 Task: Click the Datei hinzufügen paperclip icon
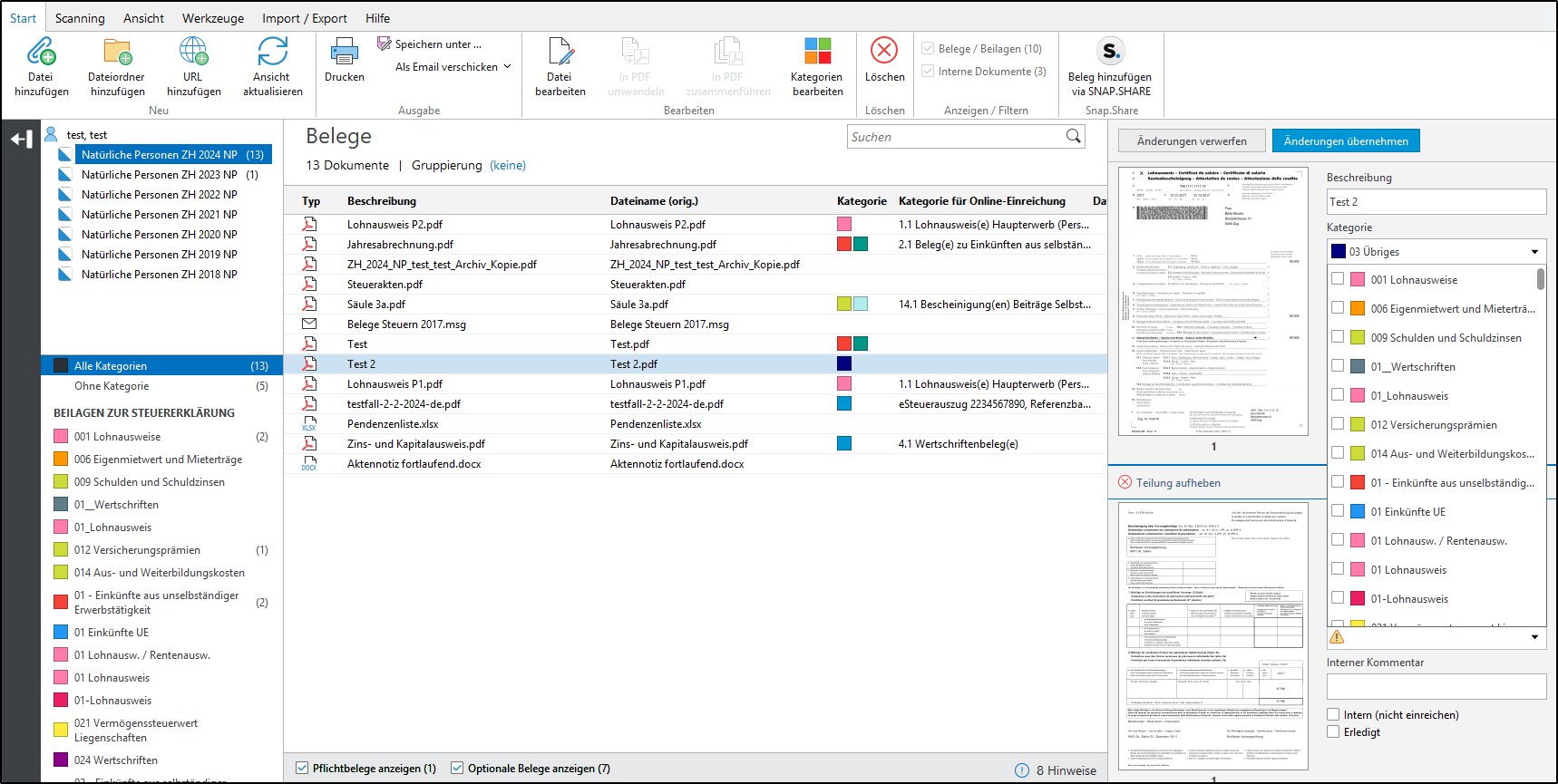tap(41, 52)
